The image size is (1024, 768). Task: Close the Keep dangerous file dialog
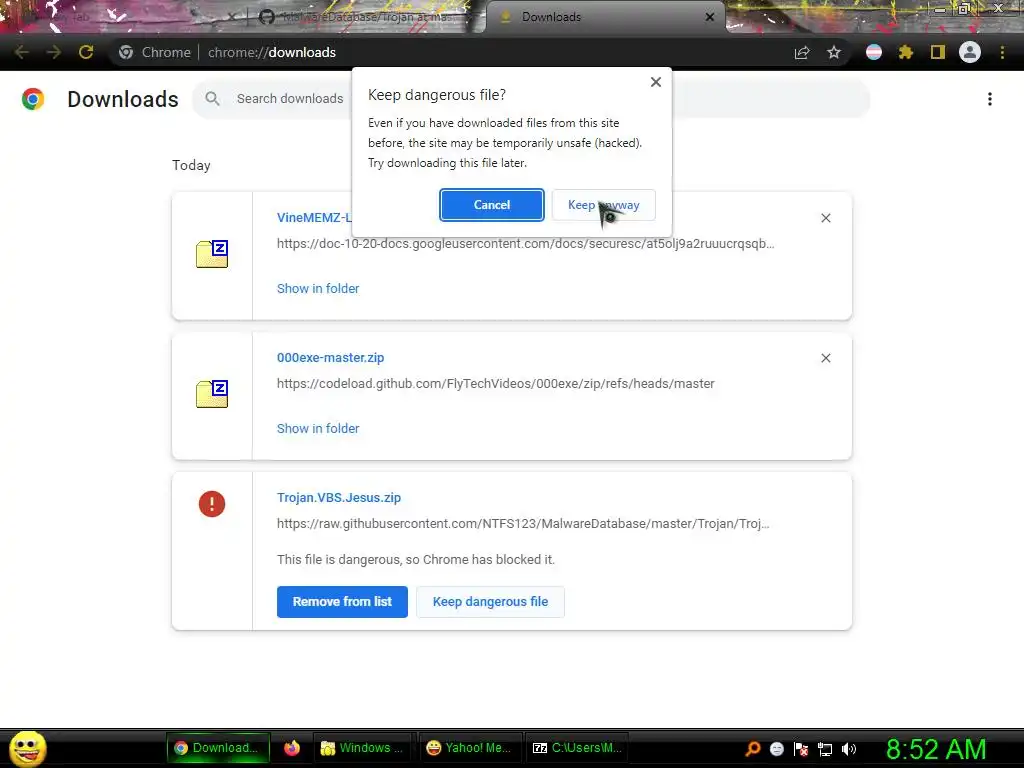656,82
